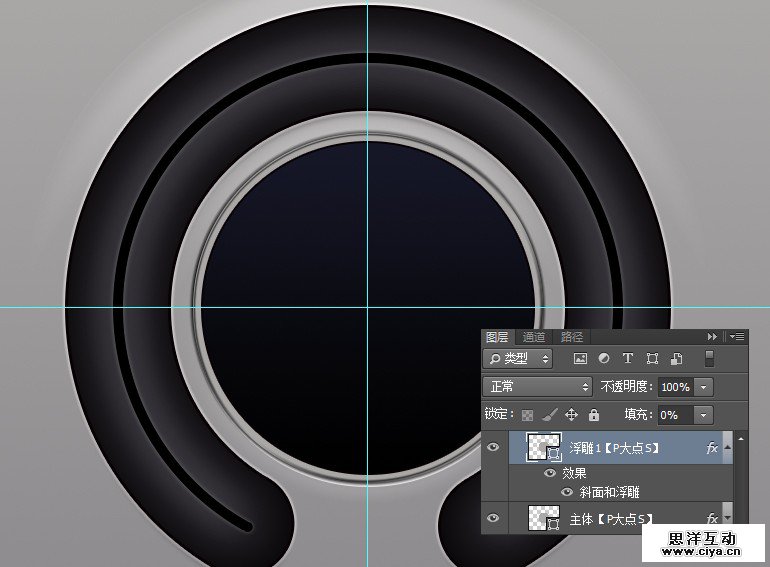Hide the 浮雕1 layer
The height and width of the screenshot is (567, 770).
pyautogui.click(x=493, y=448)
